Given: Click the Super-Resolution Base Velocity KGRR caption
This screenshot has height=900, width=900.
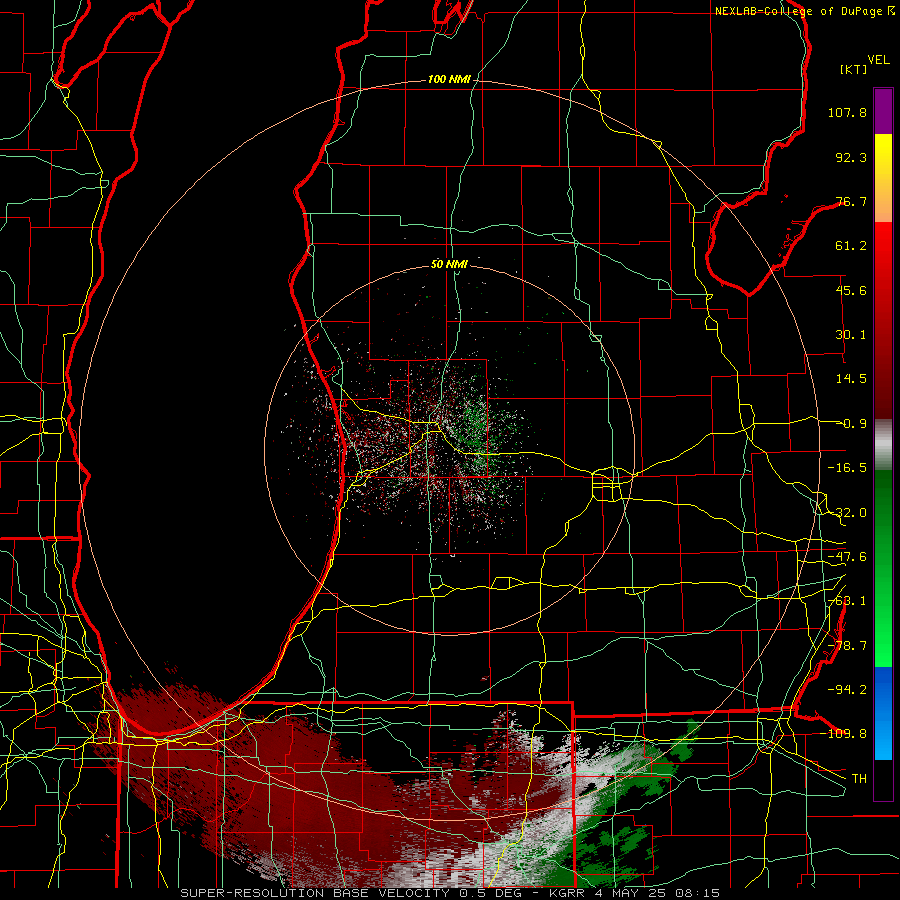Looking at the screenshot, I should click(450, 893).
